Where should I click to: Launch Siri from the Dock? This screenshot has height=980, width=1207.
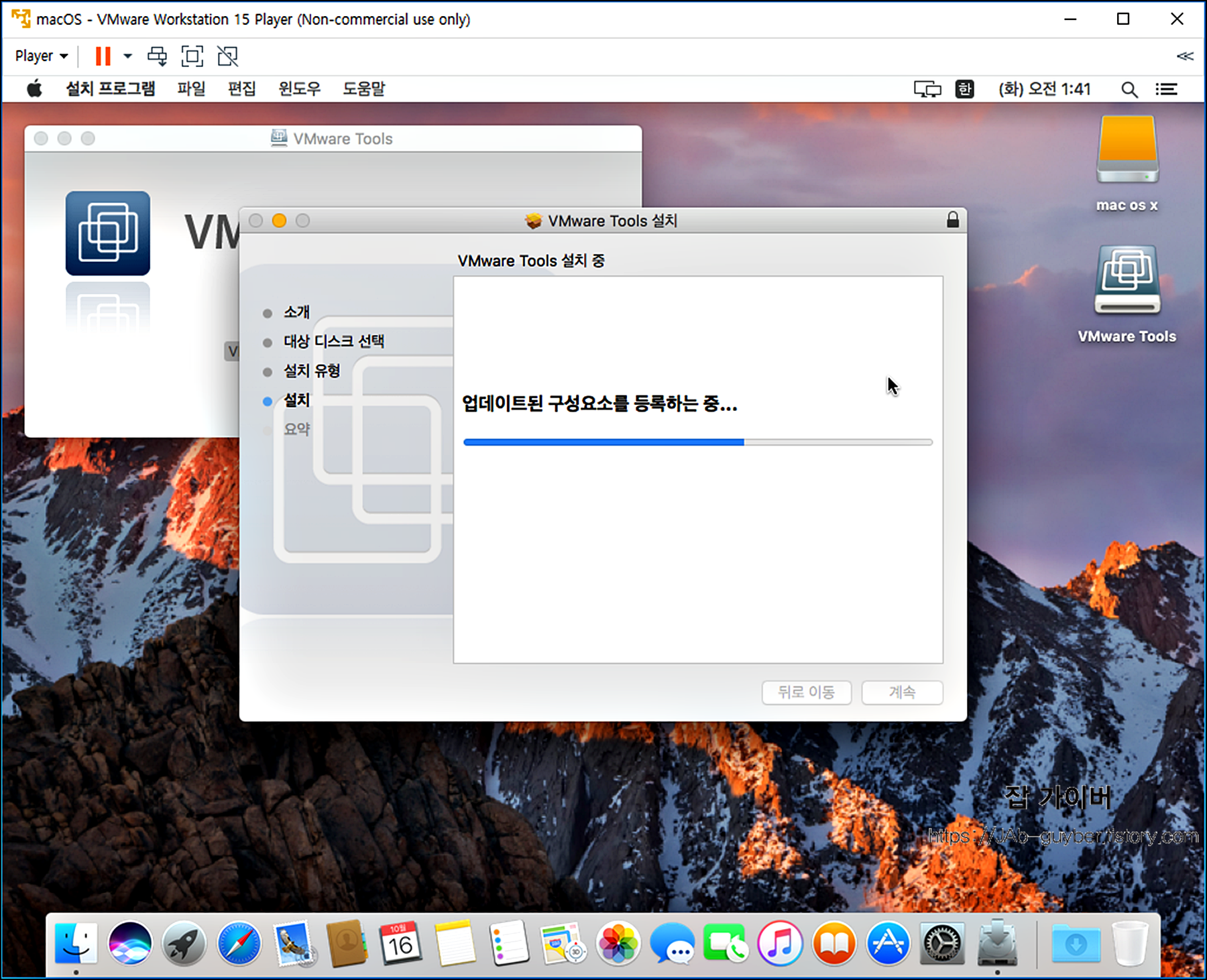pyautogui.click(x=130, y=943)
